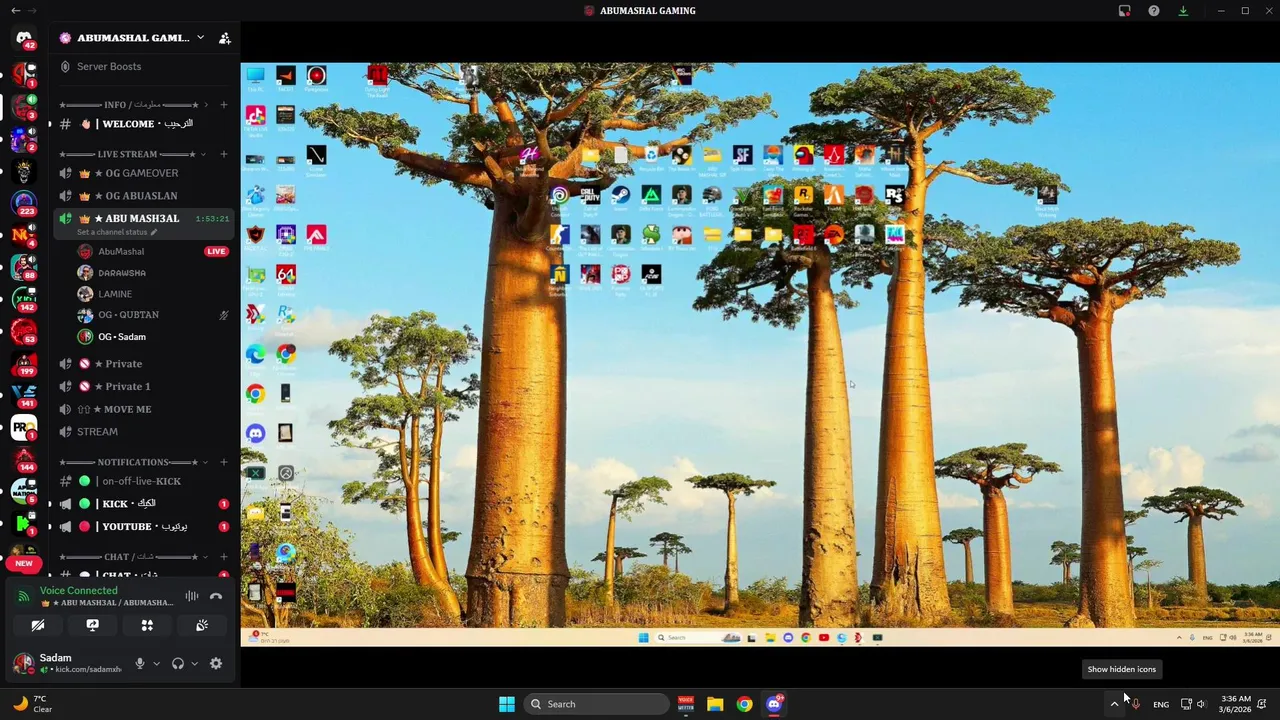
Task: Join the STREAM voice channel
Action: (x=144, y=432)
